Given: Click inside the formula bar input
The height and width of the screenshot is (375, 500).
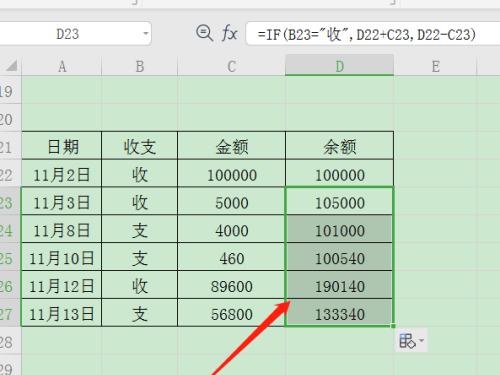Looking at the screenshot, I should (x=373, y=34).
